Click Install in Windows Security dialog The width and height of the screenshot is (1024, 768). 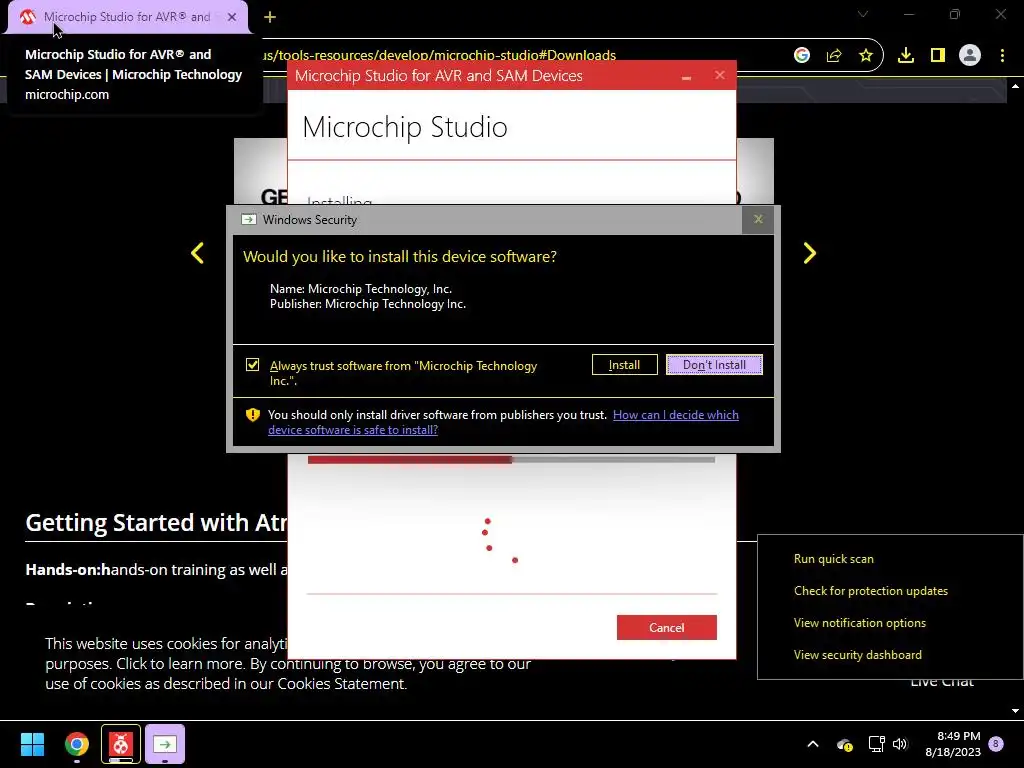[624, 364]
